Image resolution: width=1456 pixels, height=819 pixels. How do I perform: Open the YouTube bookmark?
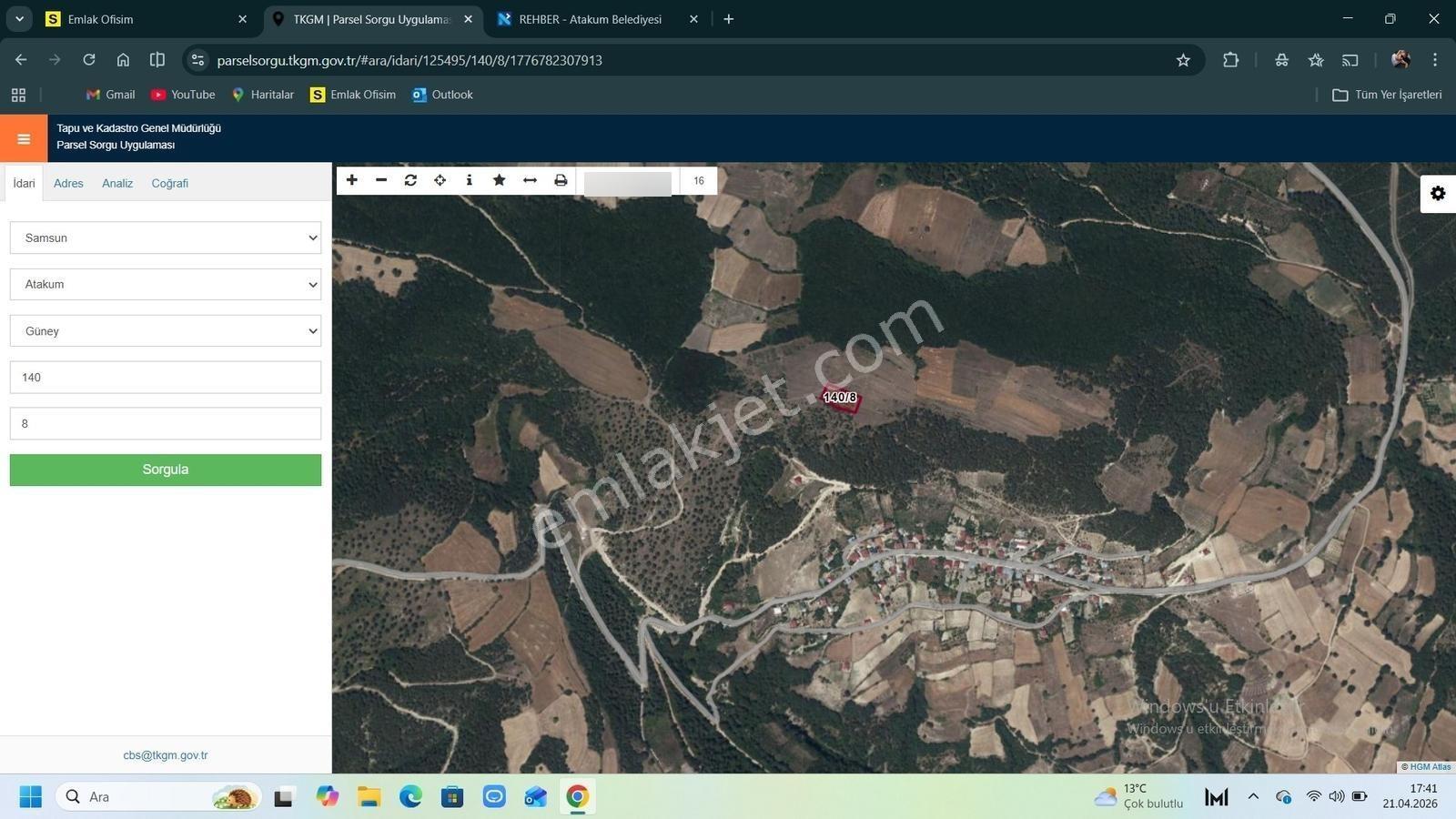tap(183, 95)
